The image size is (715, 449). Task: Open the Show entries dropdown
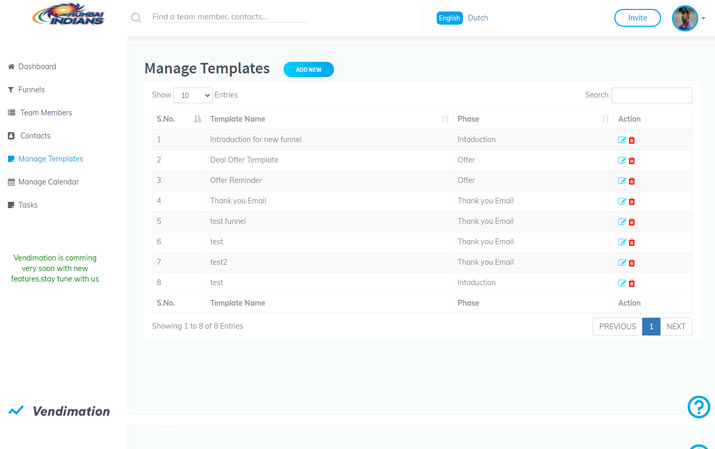pyautogui.click(x=193, y=95)
